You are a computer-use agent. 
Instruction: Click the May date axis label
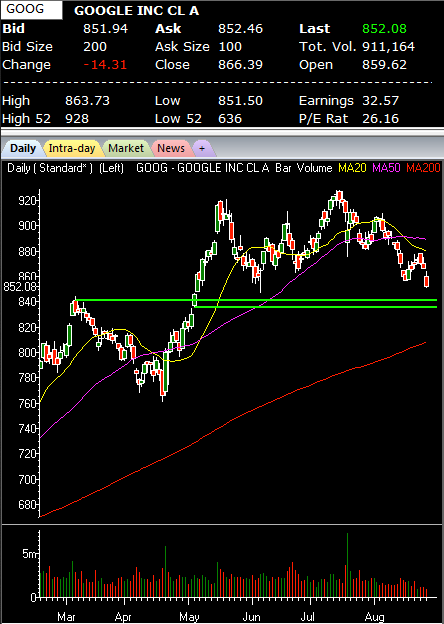click(189, 617)
